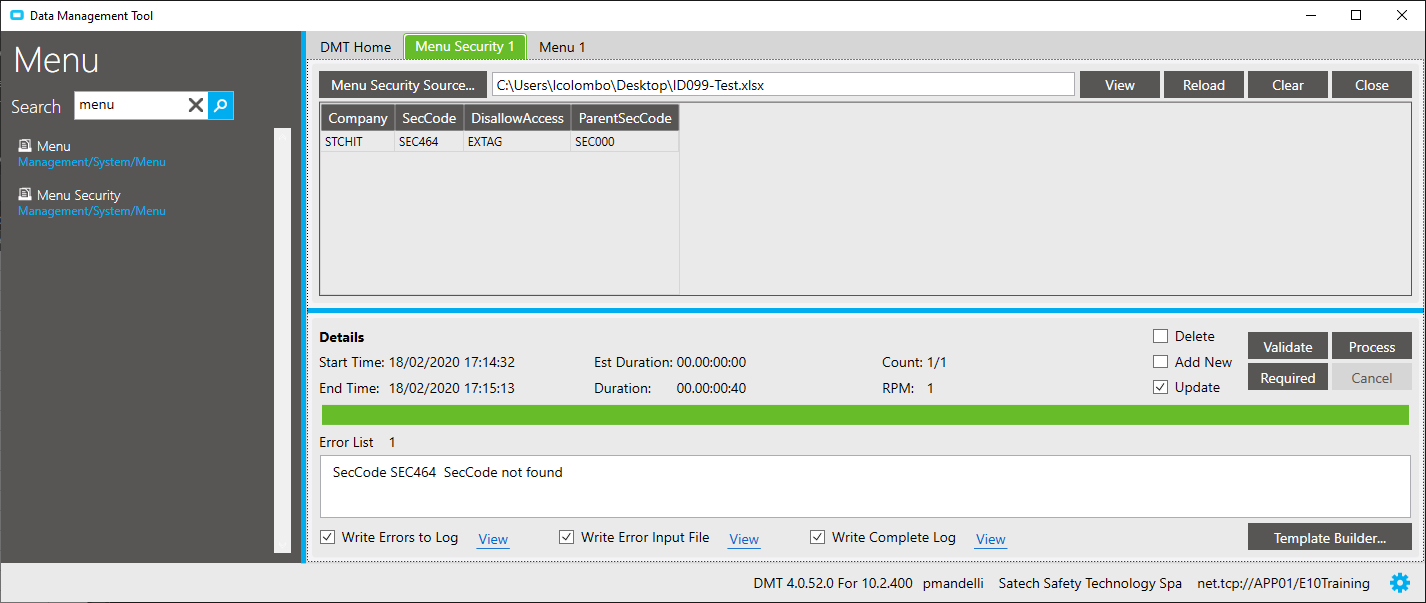1426x603 pixels.
Task: View the complete log link
Action: [991, 539]
